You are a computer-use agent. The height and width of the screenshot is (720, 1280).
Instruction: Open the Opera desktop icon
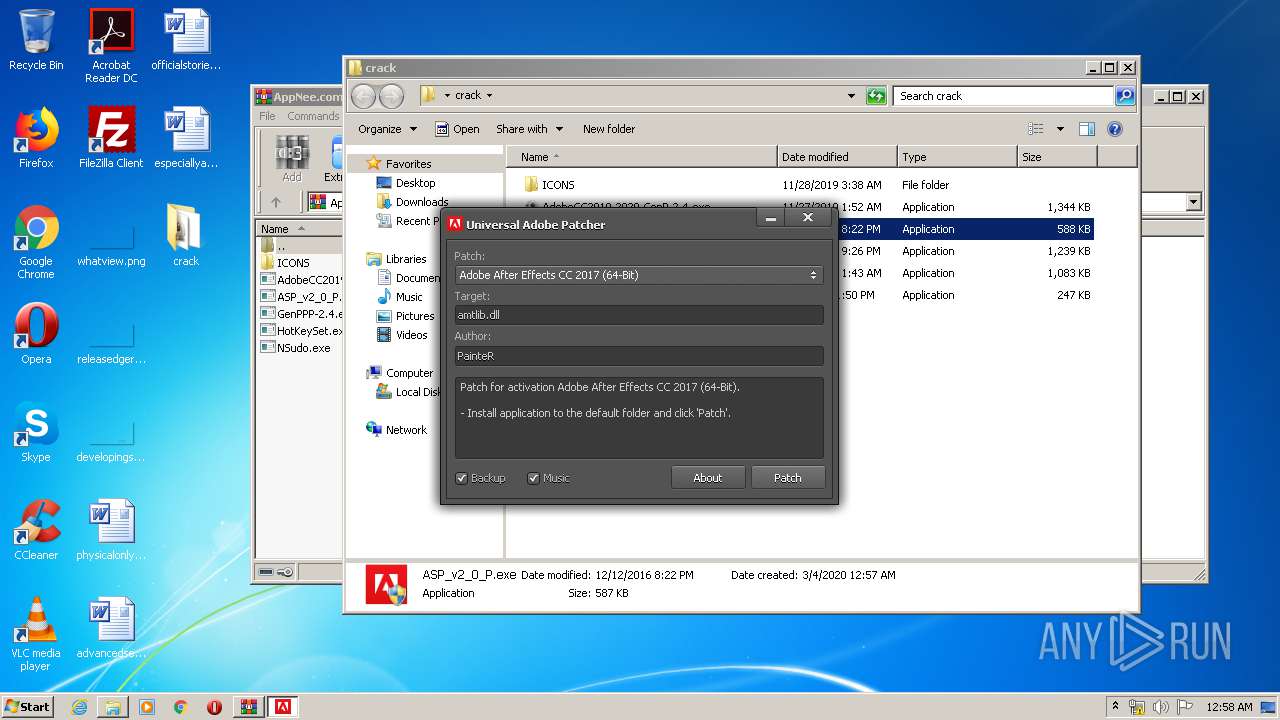click(36, 334)
